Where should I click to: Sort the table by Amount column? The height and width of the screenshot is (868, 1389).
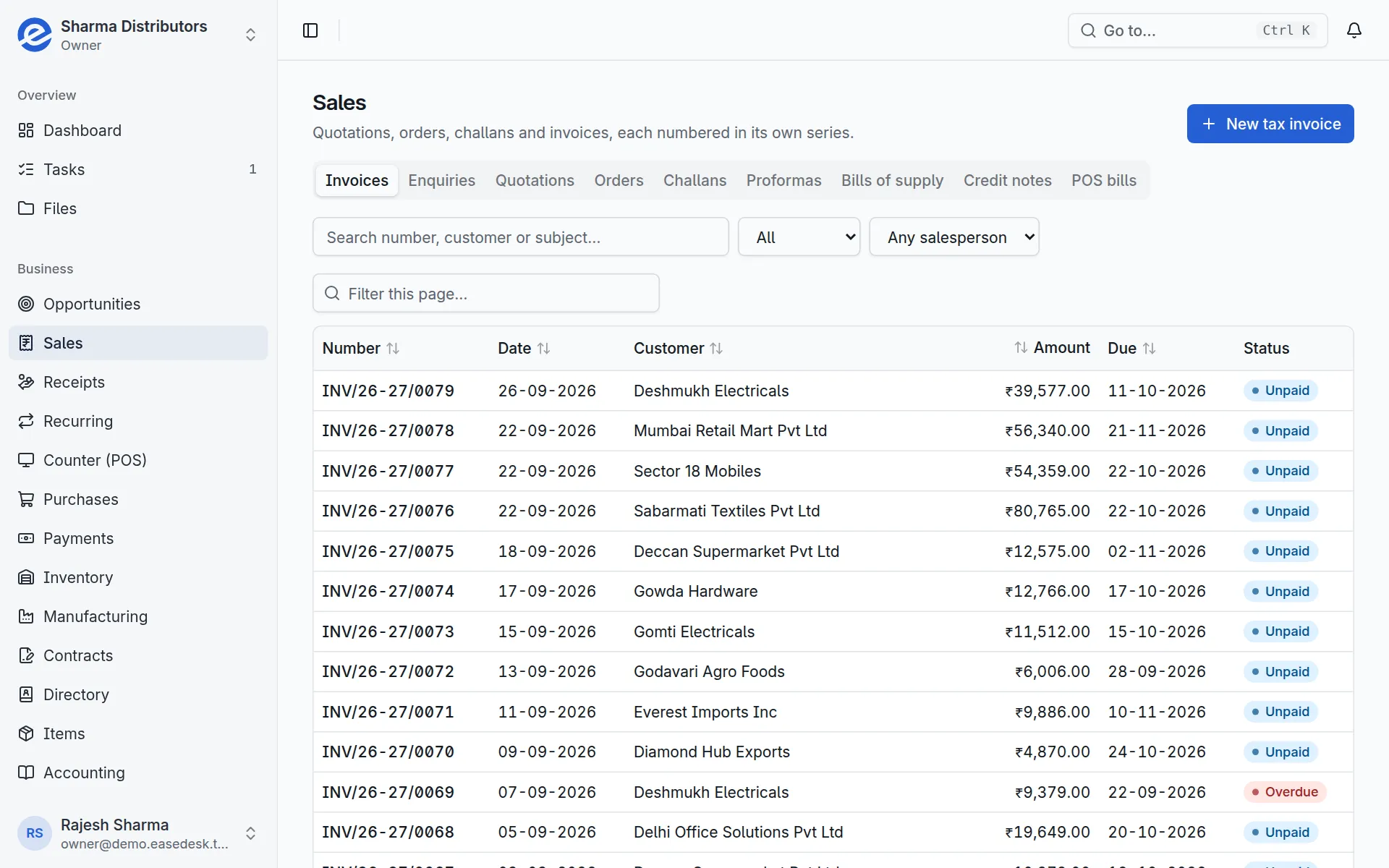[1052, 348]
